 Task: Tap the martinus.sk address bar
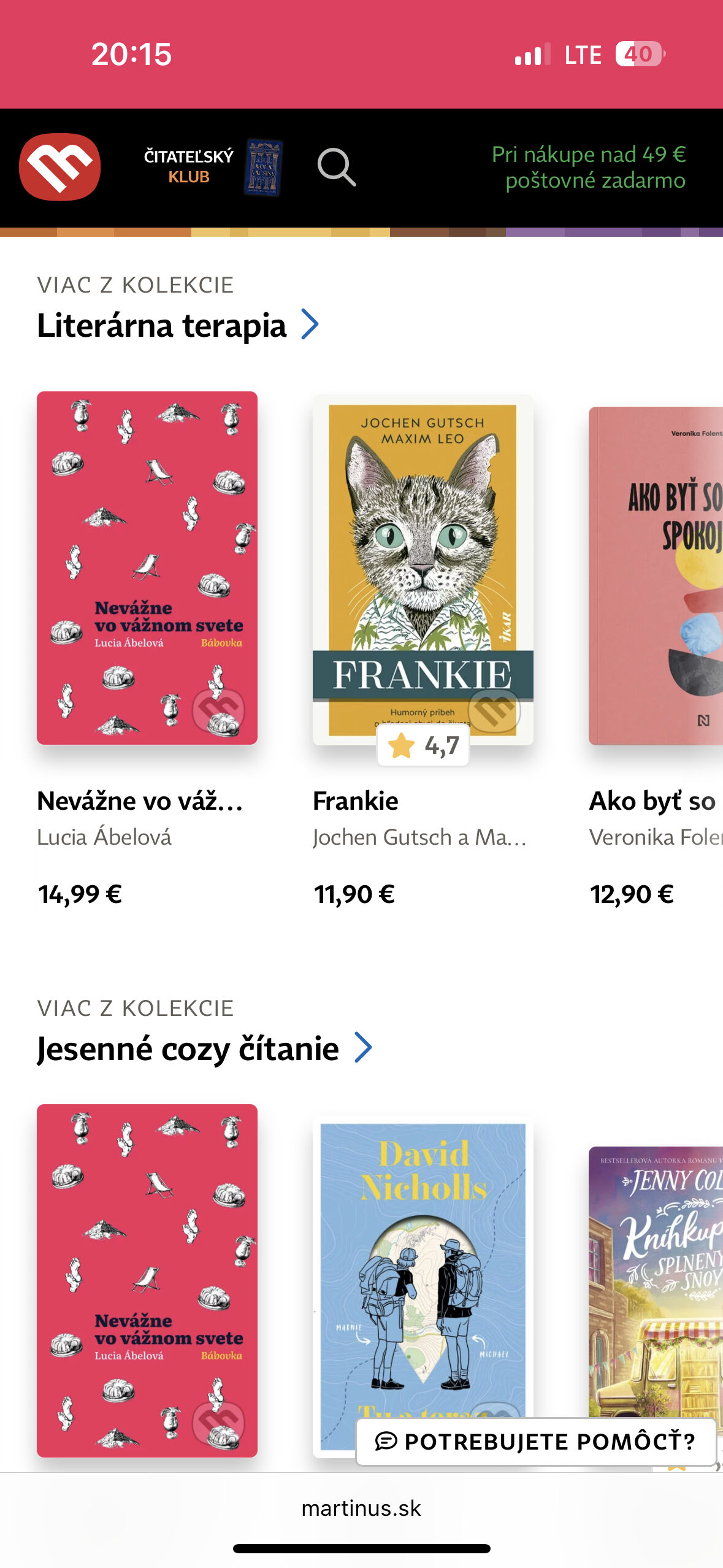tap(361, 1508)
